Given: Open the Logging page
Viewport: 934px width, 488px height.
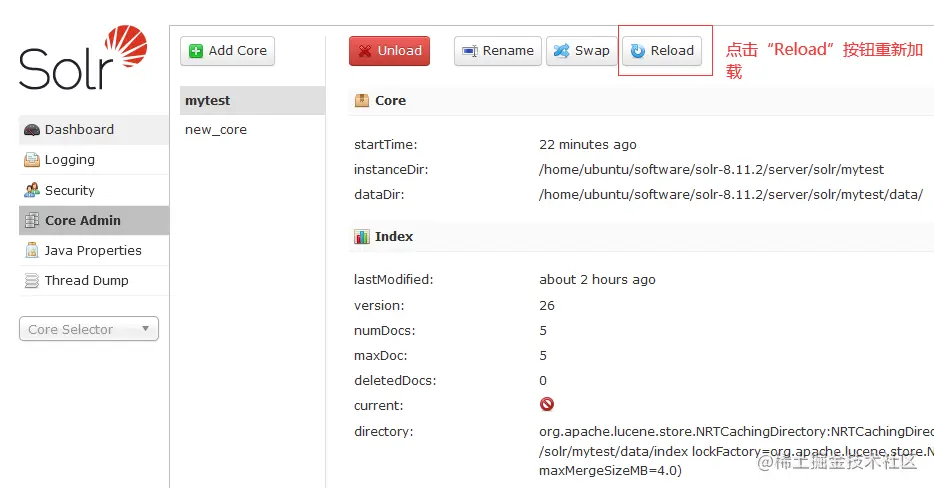Looking at the screenshot, I should click(94, 160).
